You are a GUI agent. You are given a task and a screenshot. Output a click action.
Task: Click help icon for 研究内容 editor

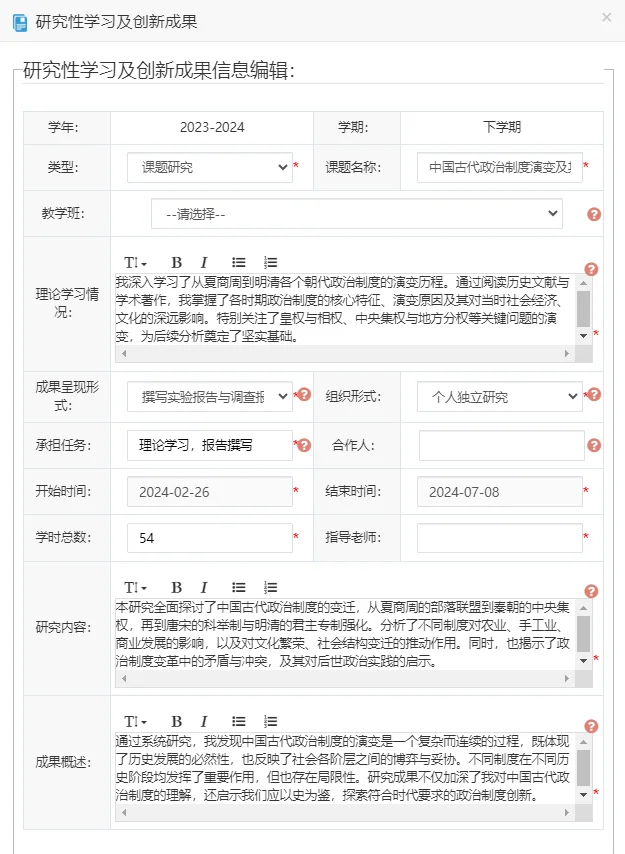591,591
